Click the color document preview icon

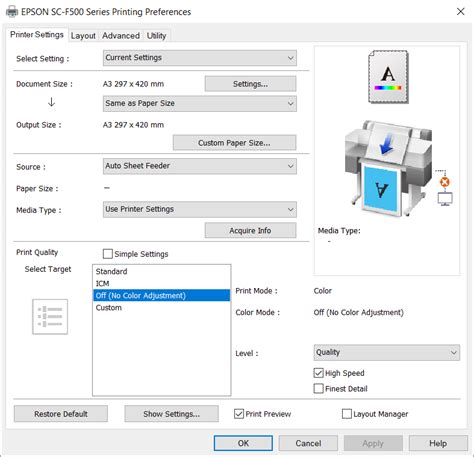pos(388,77)
